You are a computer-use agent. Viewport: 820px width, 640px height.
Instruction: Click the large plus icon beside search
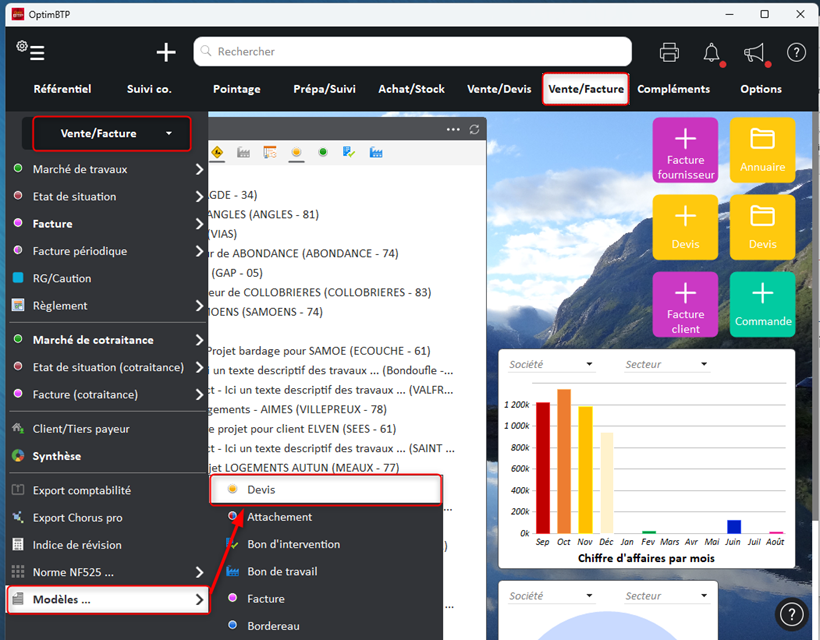[x=166, y=52]
